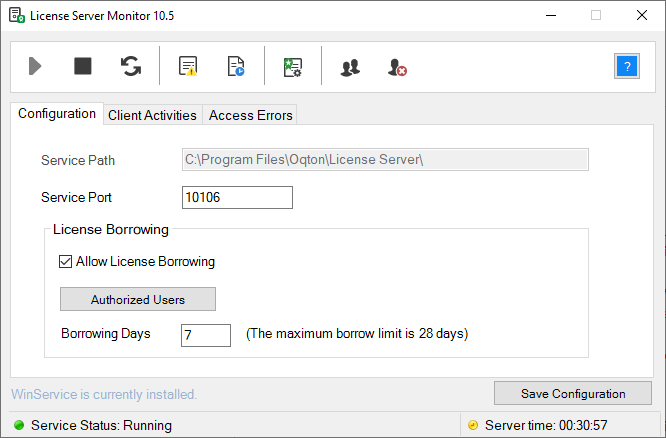Image resolution: width=666 pixels, height=438 pixels.
Task: Click the Authorized Users button
Action: click(x=138, y=299)
